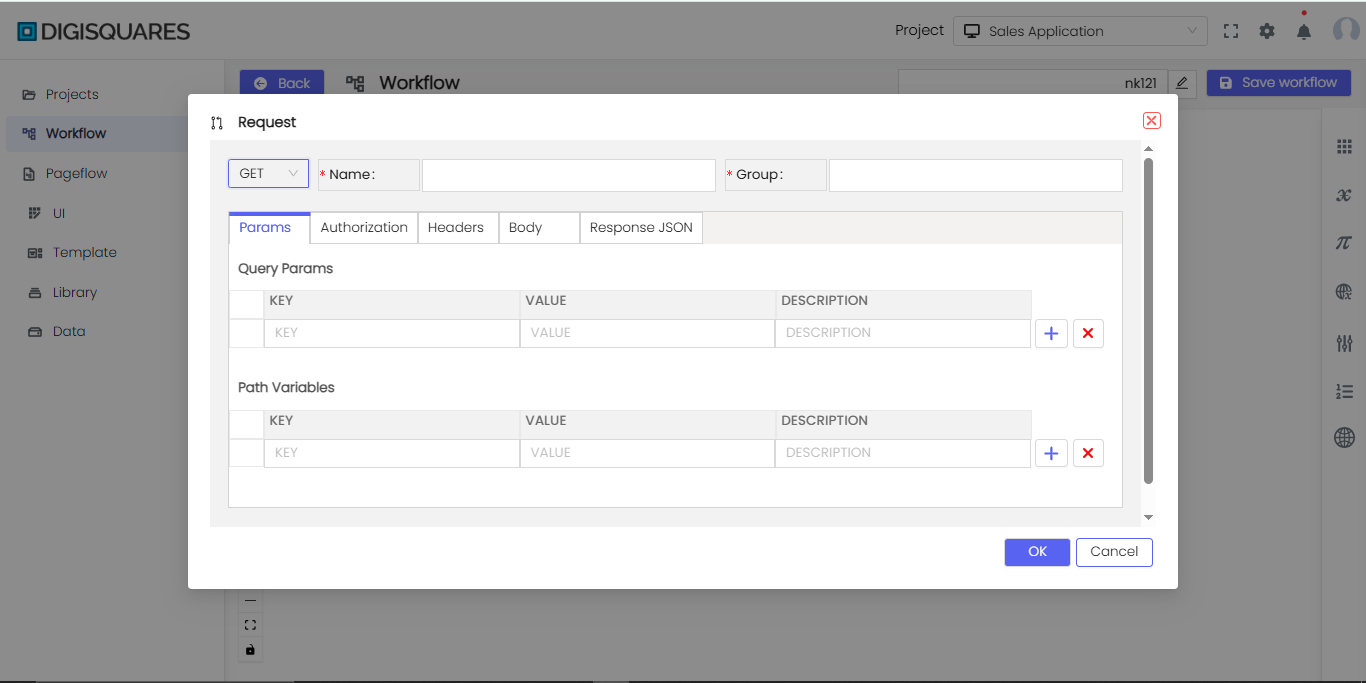Open the GET method dropdown
Screen dimensions: 1366x683
pyautogui.click(x=268, y=173)
